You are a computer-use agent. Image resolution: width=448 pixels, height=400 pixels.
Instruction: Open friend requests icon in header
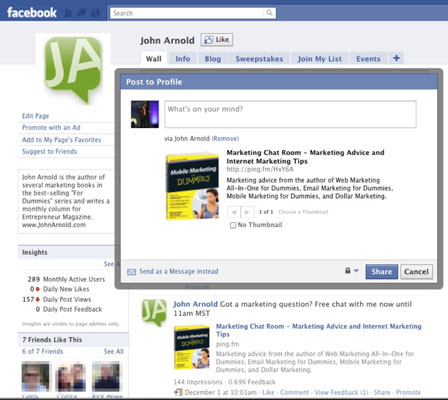point(68,13)
